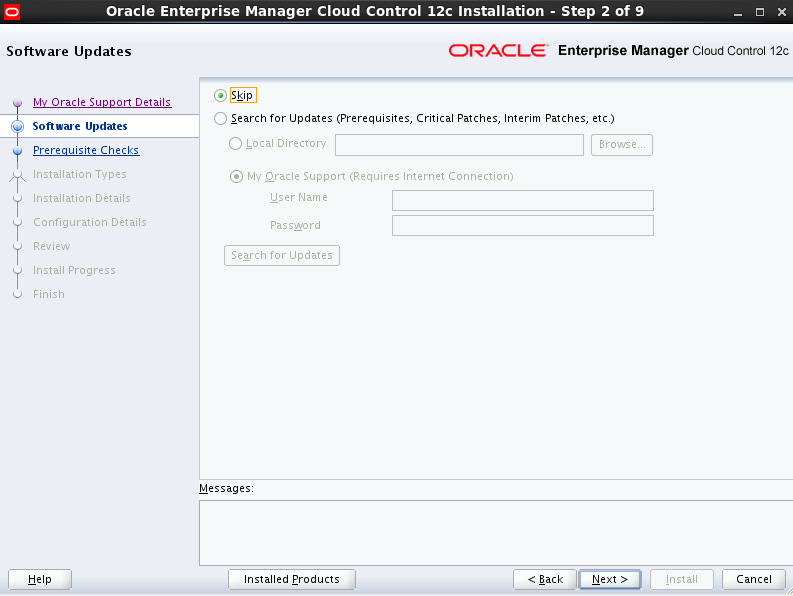Open the Installed Products dialog
This screenshot has width=793, height=596.
tap(292, 579)
